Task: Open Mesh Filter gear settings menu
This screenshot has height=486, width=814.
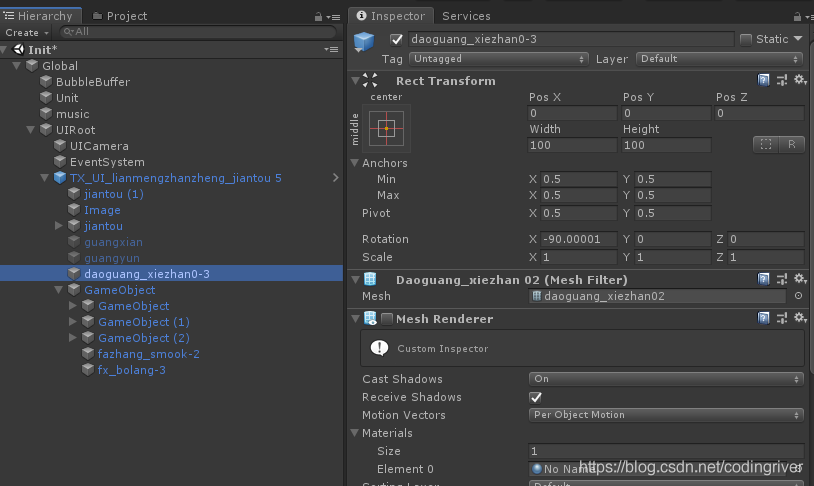Action: [x=800, y=279]
